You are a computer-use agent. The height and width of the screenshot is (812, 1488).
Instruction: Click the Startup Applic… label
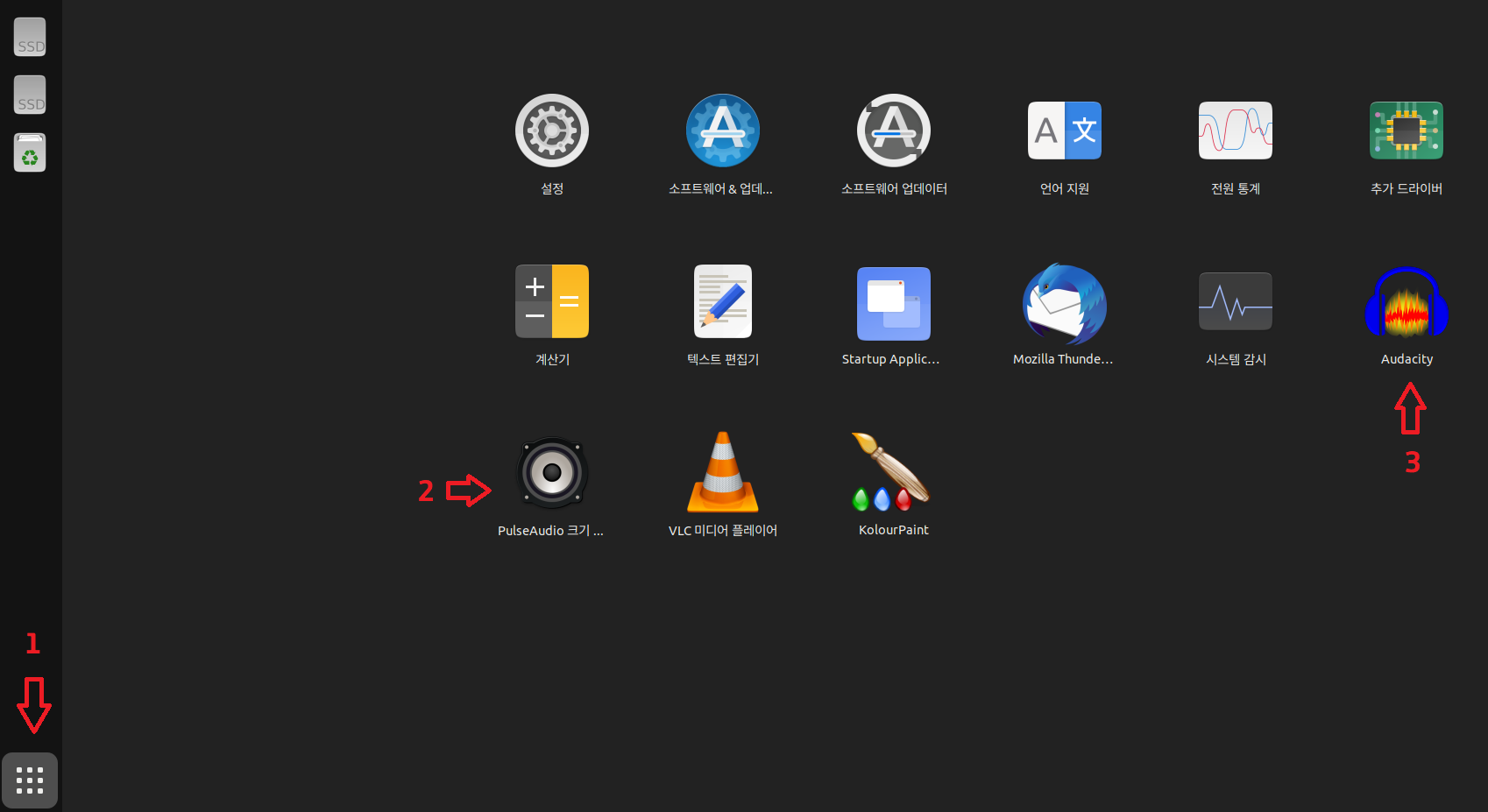pos(890,359)
